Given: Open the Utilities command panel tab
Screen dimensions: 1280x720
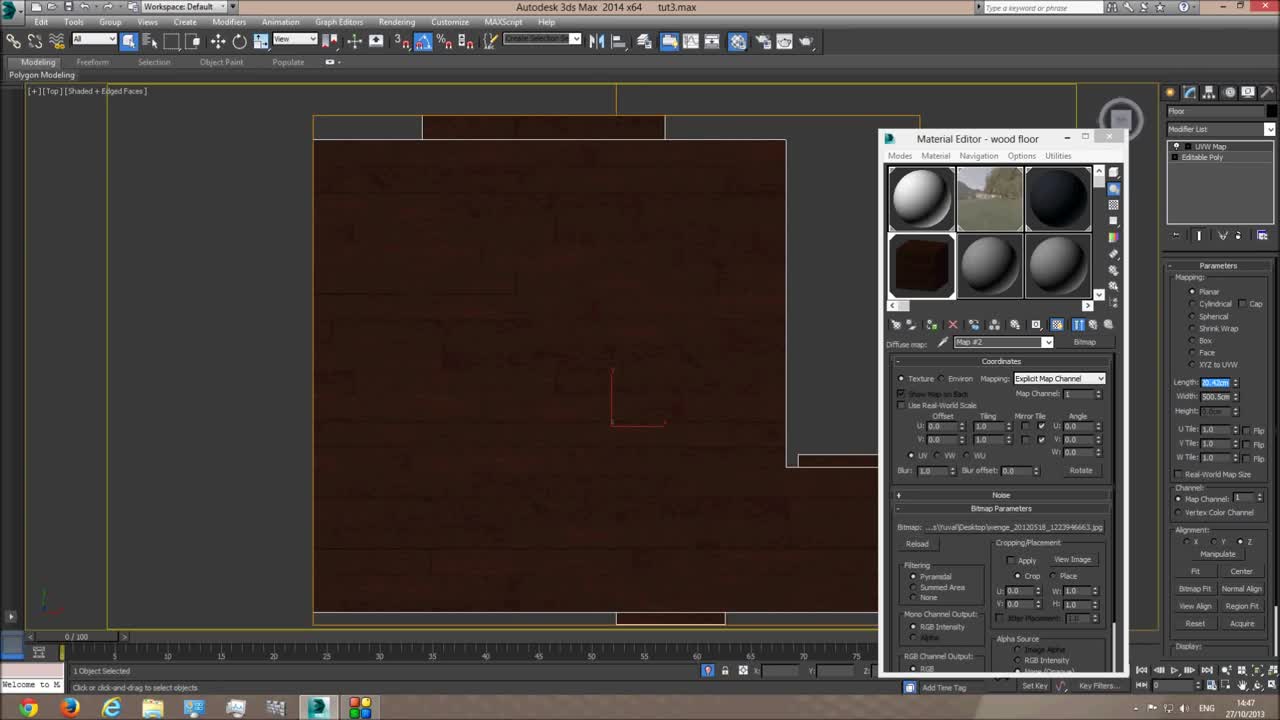Looking at the screenshot, I should click(x=1267, y=92).
